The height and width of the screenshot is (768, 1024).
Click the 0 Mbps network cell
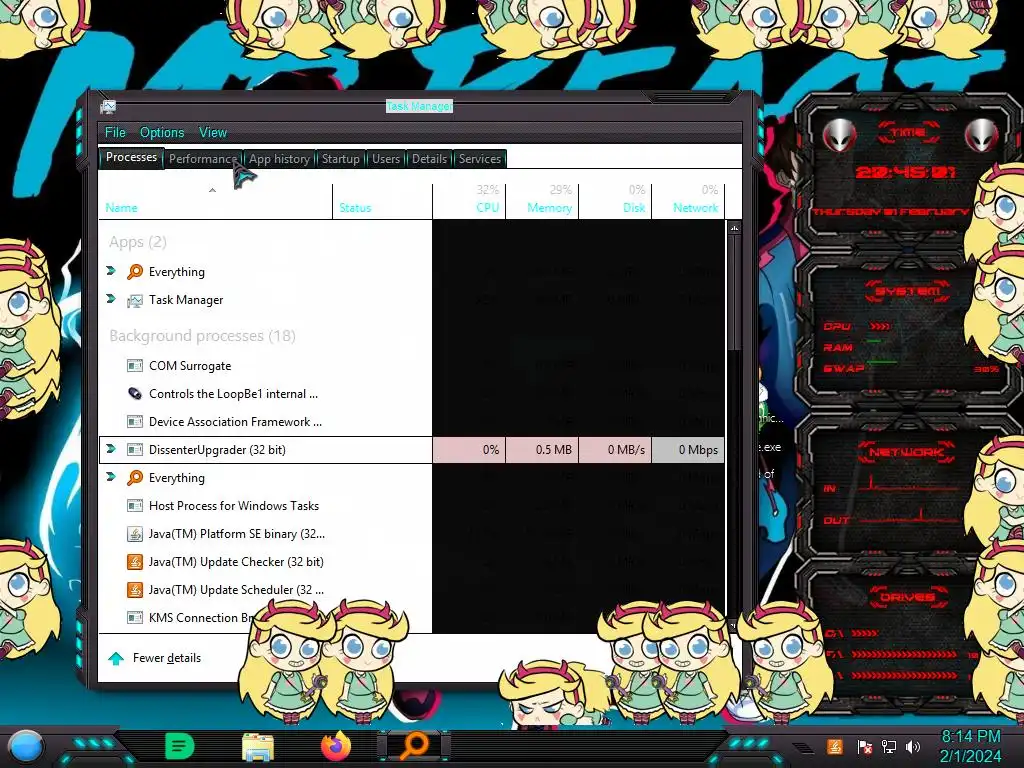pyautogui.click(x=688, y=450)
